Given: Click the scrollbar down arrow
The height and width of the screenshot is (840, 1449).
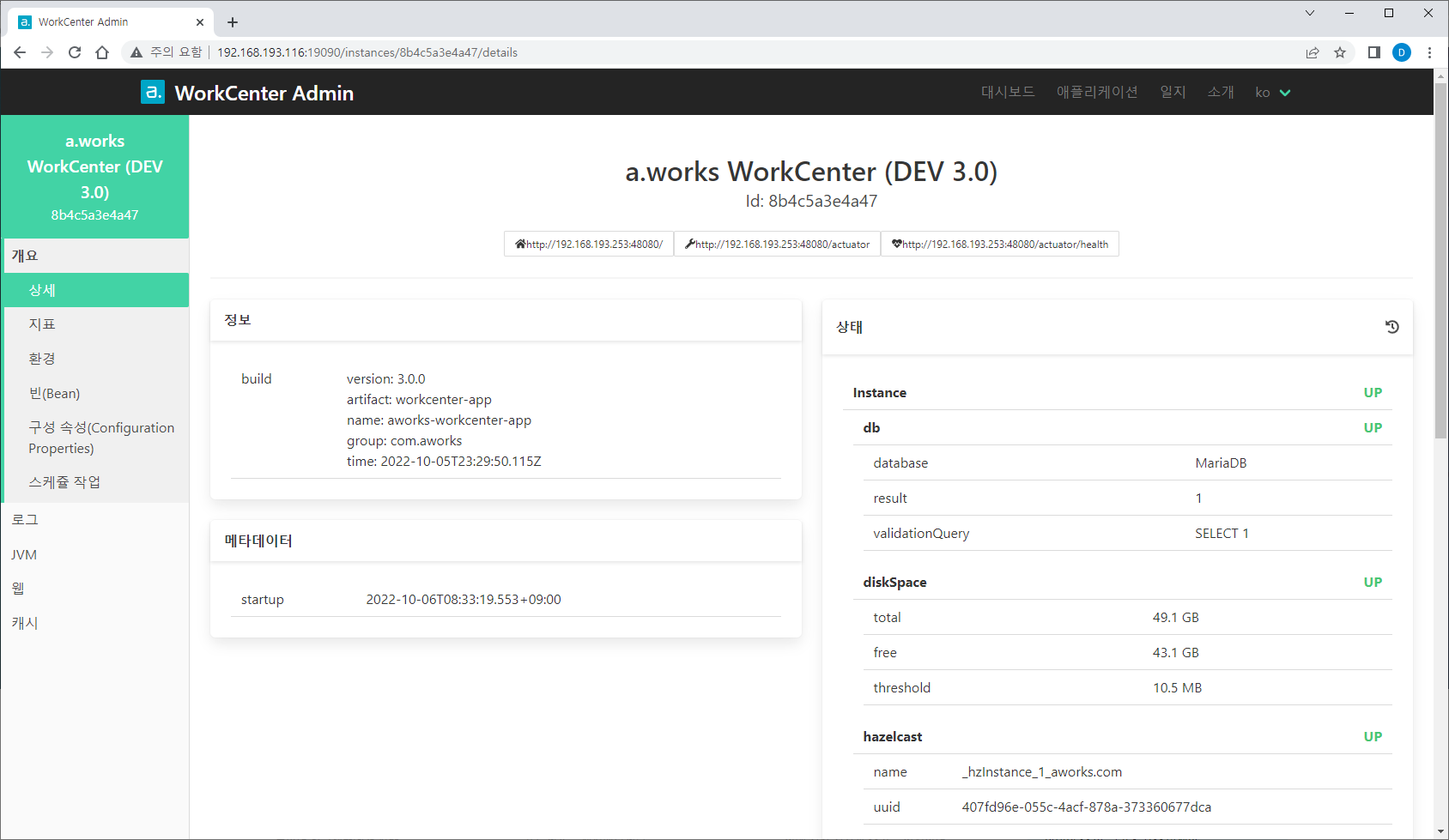Looking at the screenshot, I should [x=1441, y=832].
